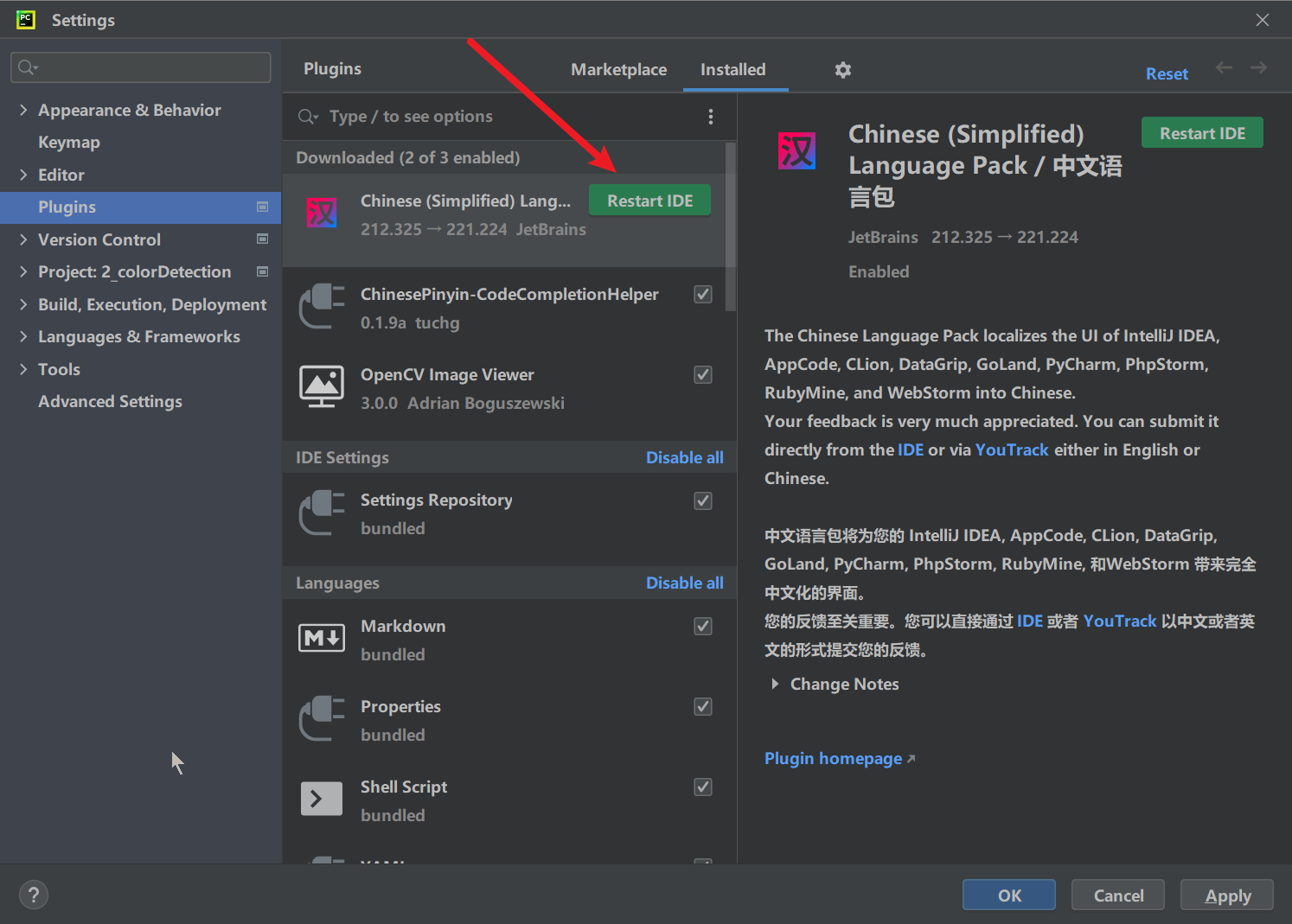This screenshot has height=924, width=1292.
Task: Switch to the Marketplace tab
Action: coord(619,69)
